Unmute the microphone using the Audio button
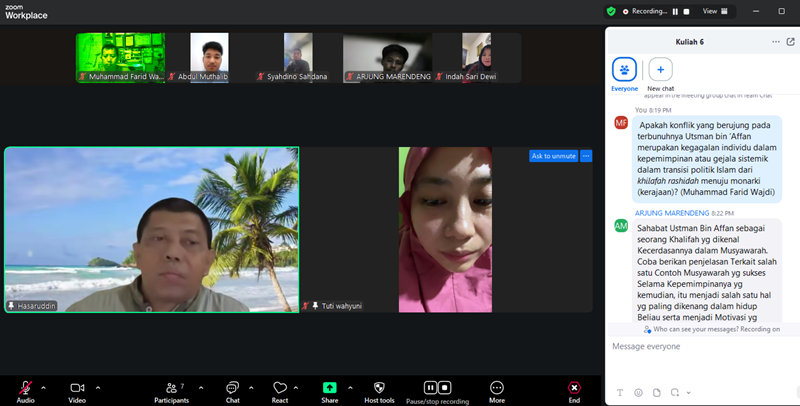Screen dimensions: 800x406 (x=25, y=392)
